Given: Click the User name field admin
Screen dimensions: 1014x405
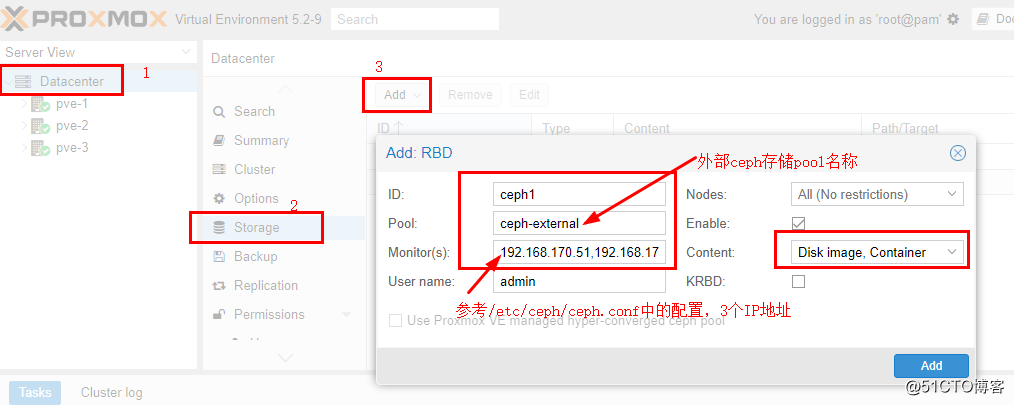Looking at the screenshot, I should pyautogui.click(x=579, y=281).
